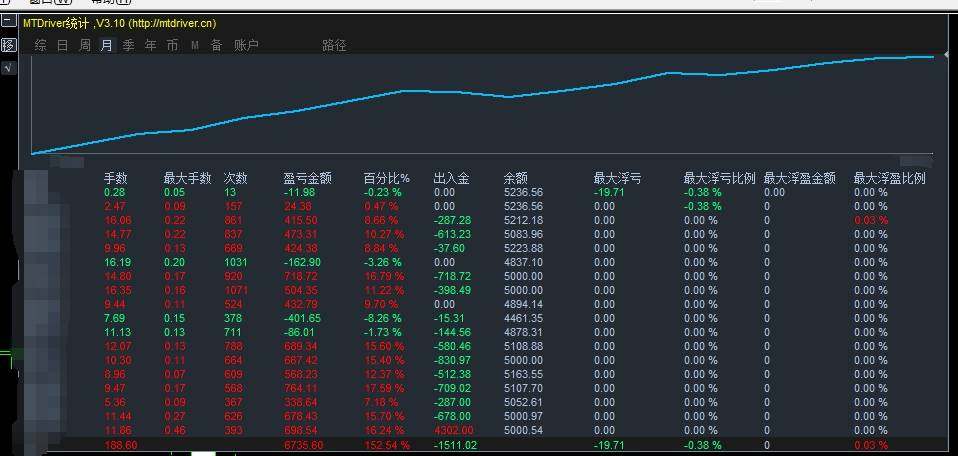Select the lots cell 16.06

(117, 220)
